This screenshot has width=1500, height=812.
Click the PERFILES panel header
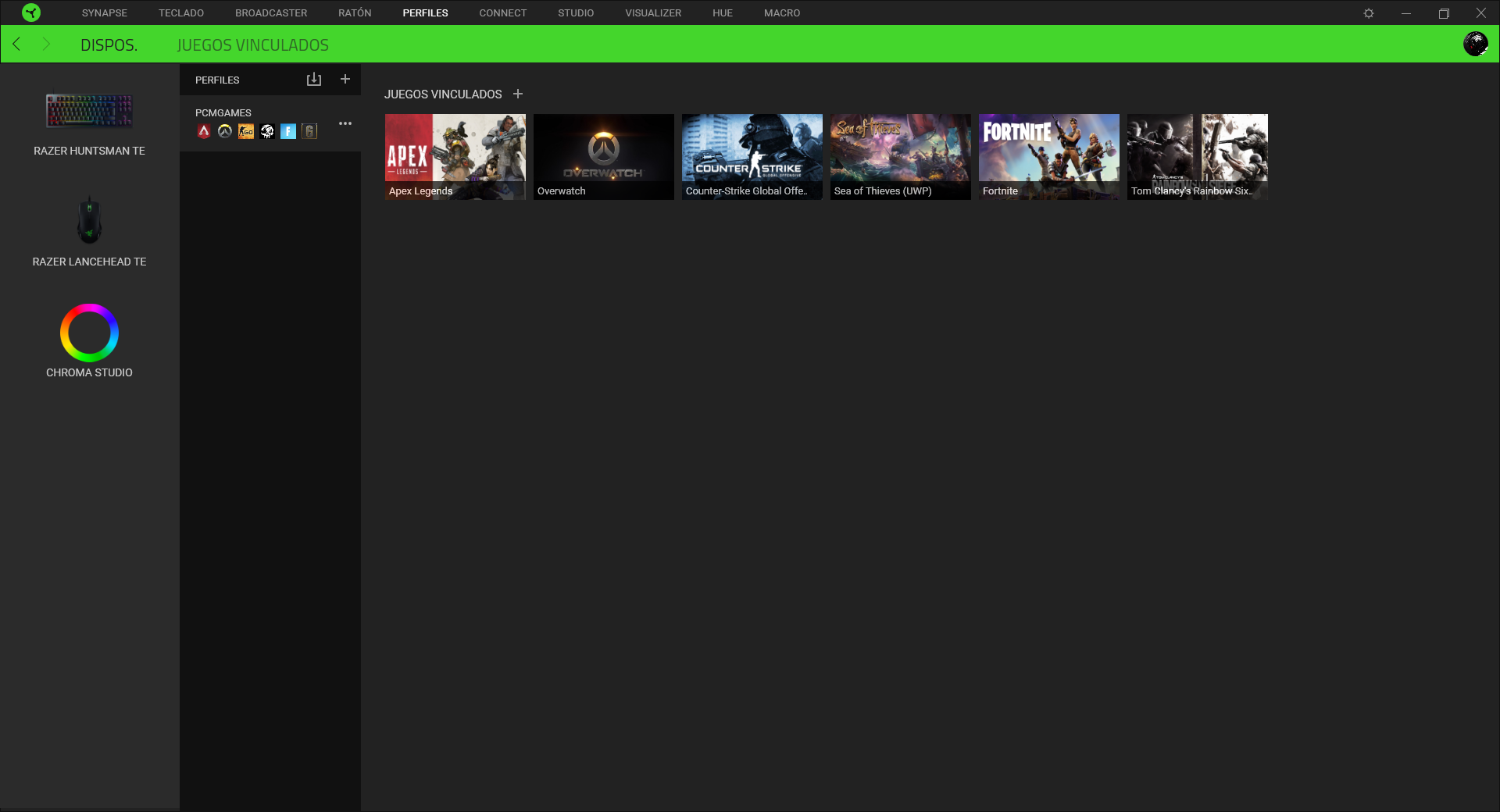coord(217,80)
